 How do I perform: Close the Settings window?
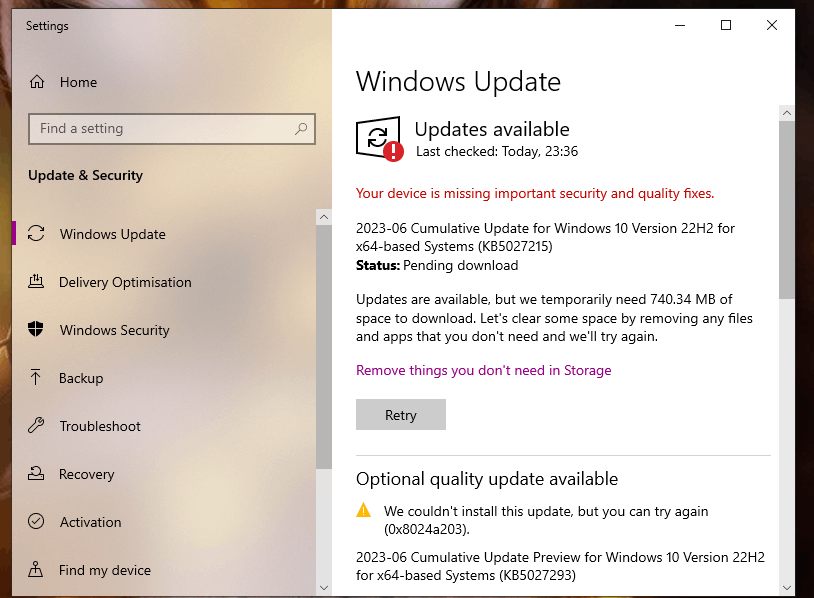pyautogui.click(x=772, y=25)
